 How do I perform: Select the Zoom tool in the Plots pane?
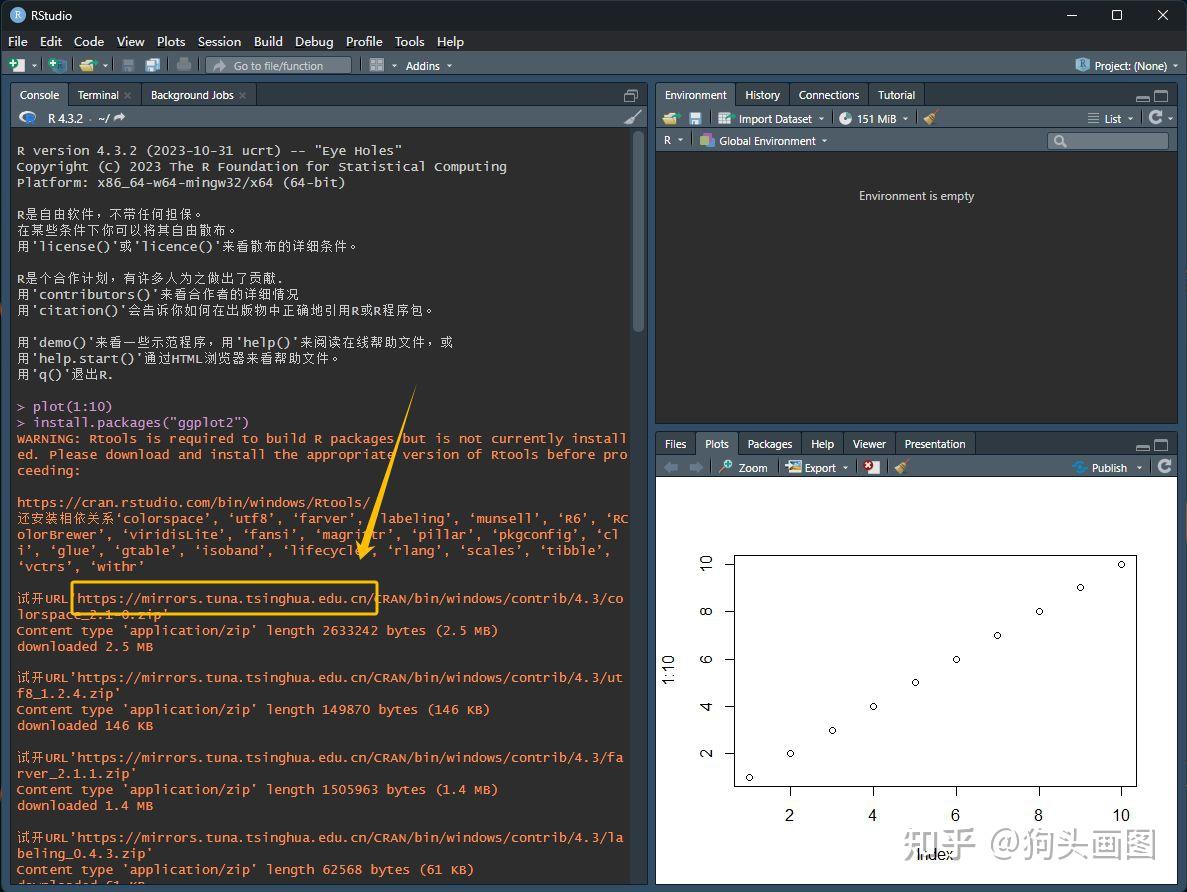[x=743, y=466]
